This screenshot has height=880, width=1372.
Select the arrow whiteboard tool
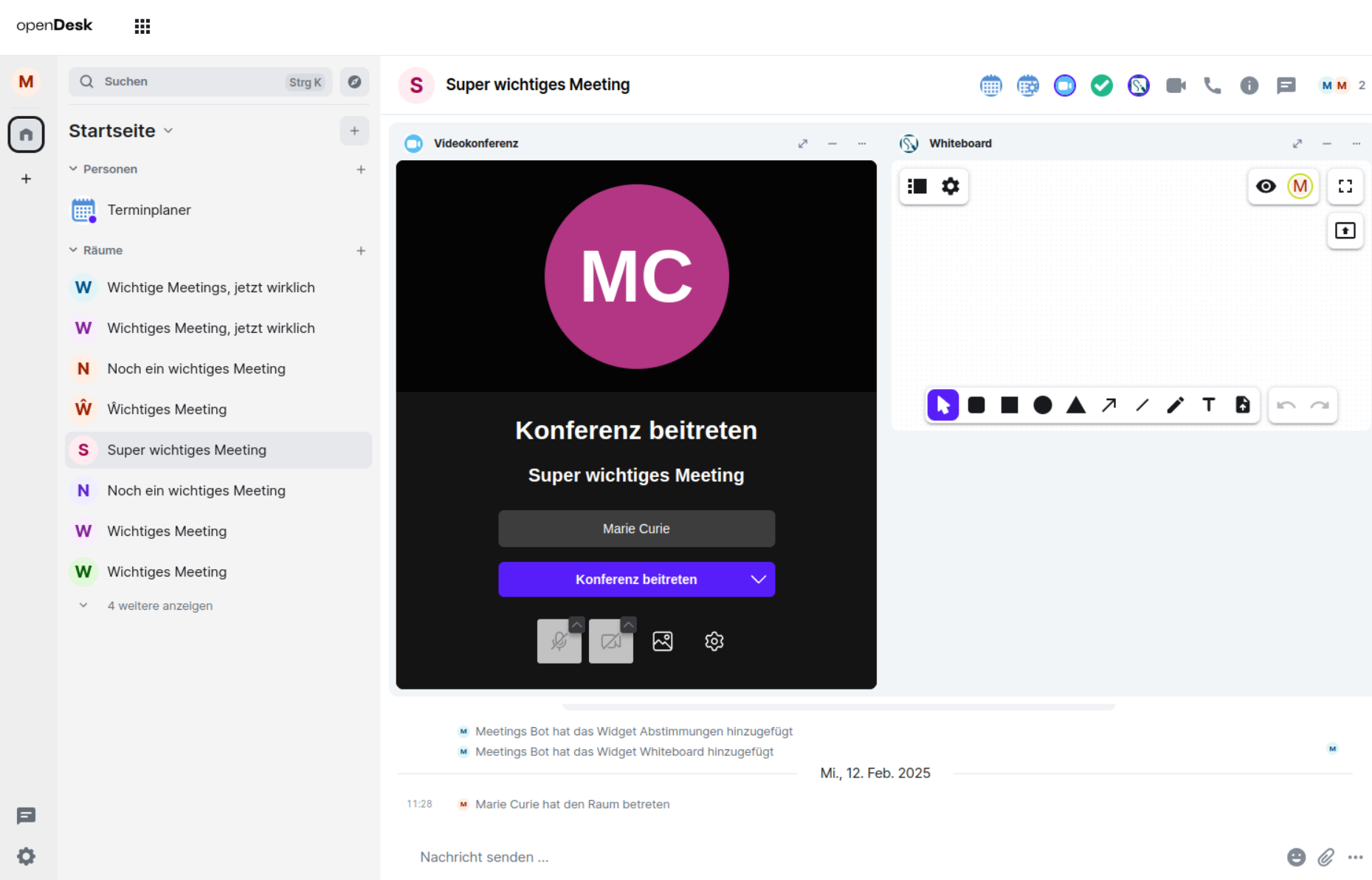1109,405
